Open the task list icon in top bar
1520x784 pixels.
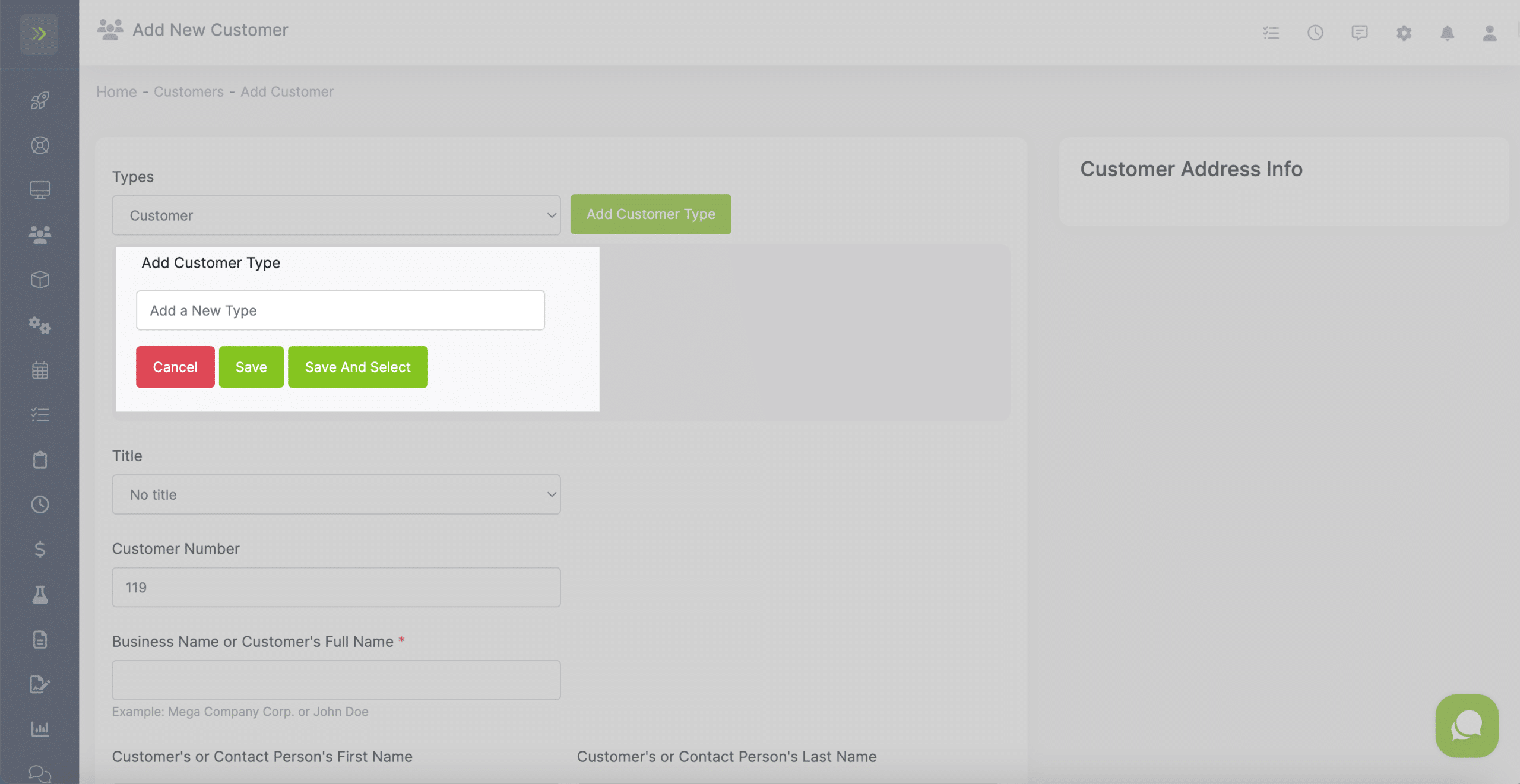pos(1271,33)
